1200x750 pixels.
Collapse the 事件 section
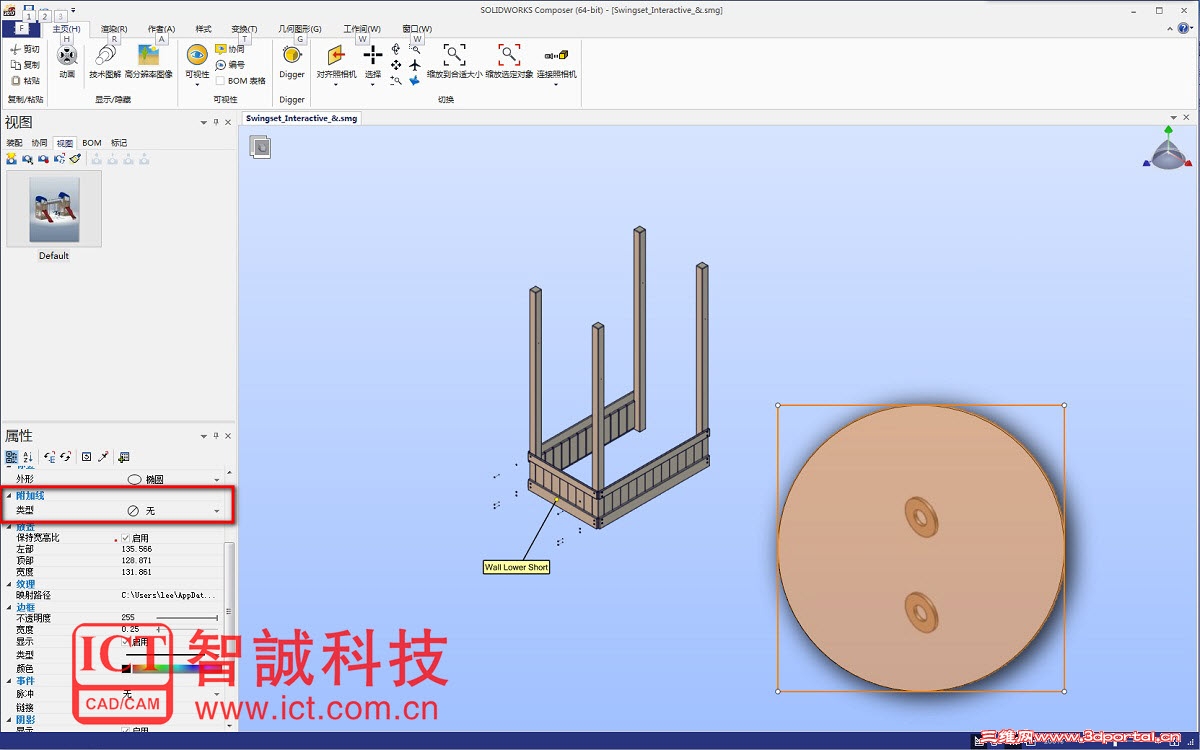click(x=10, y=681)
